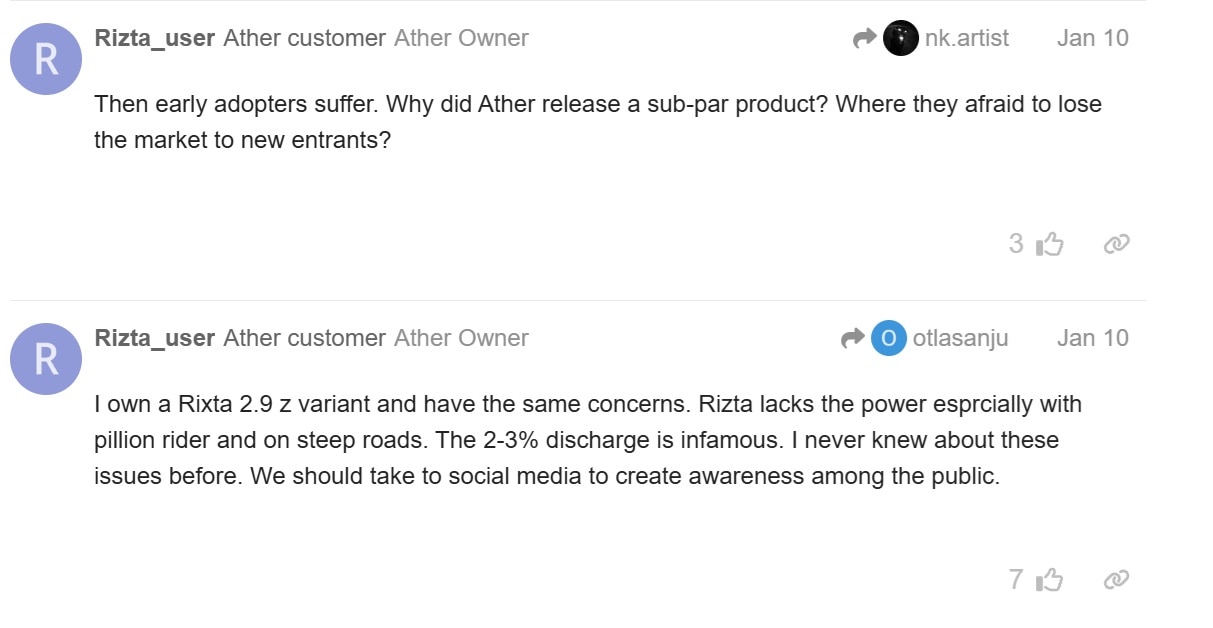
Task: Open Rizta_user profile from Rixta 2.9 post
Action: [x=154, y=339]
